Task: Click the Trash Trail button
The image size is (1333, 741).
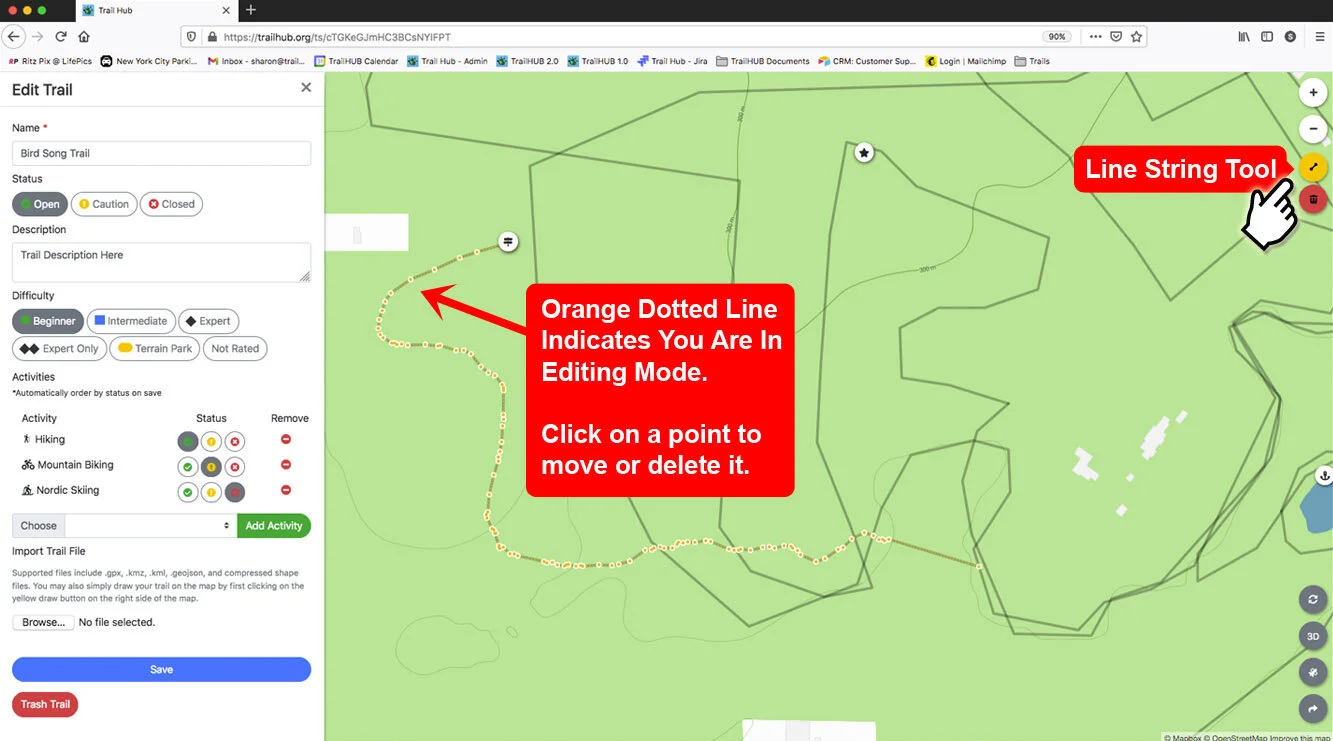Action: point(45,704)
